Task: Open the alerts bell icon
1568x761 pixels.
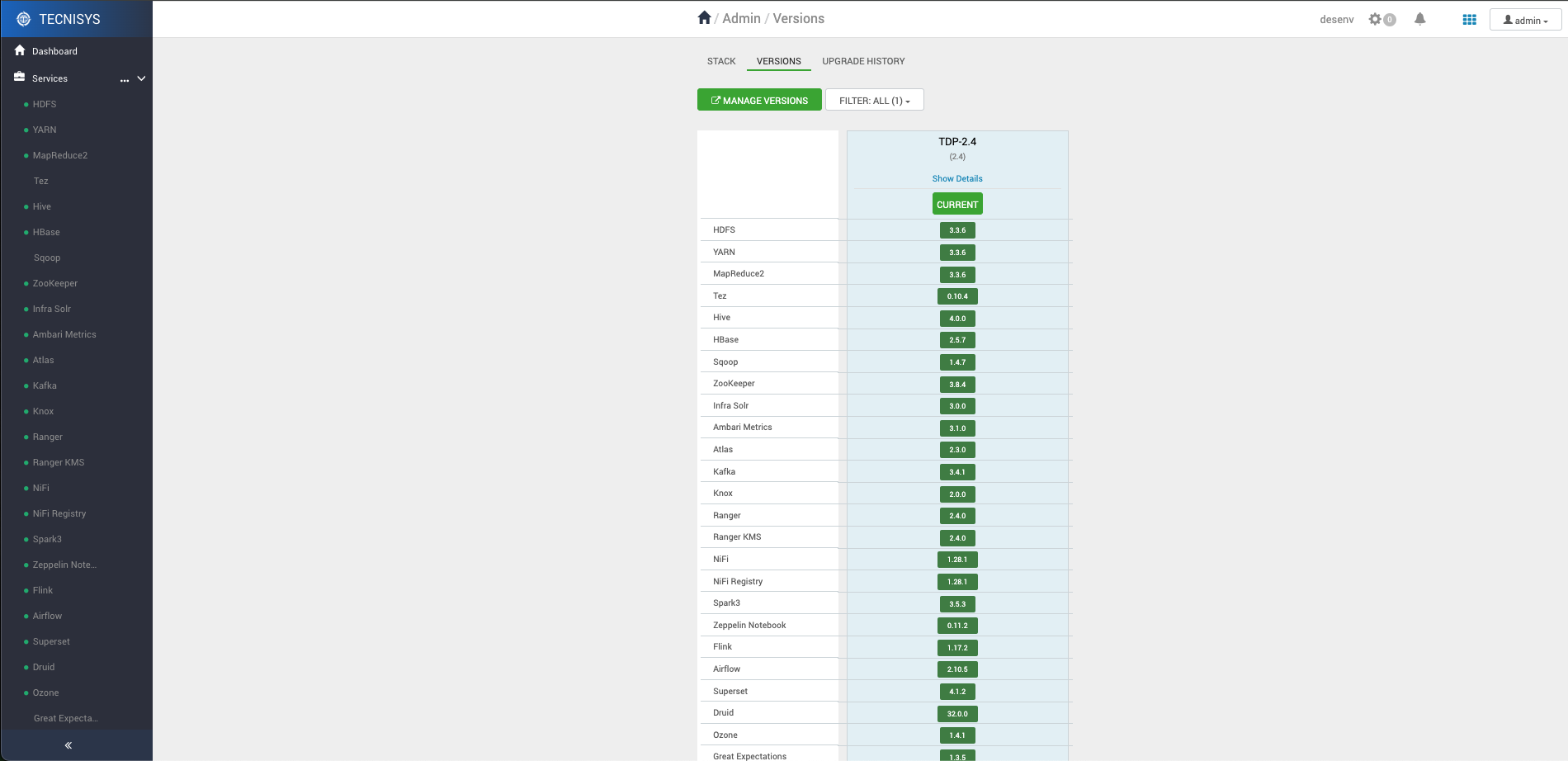Action: click(1419, 19)
